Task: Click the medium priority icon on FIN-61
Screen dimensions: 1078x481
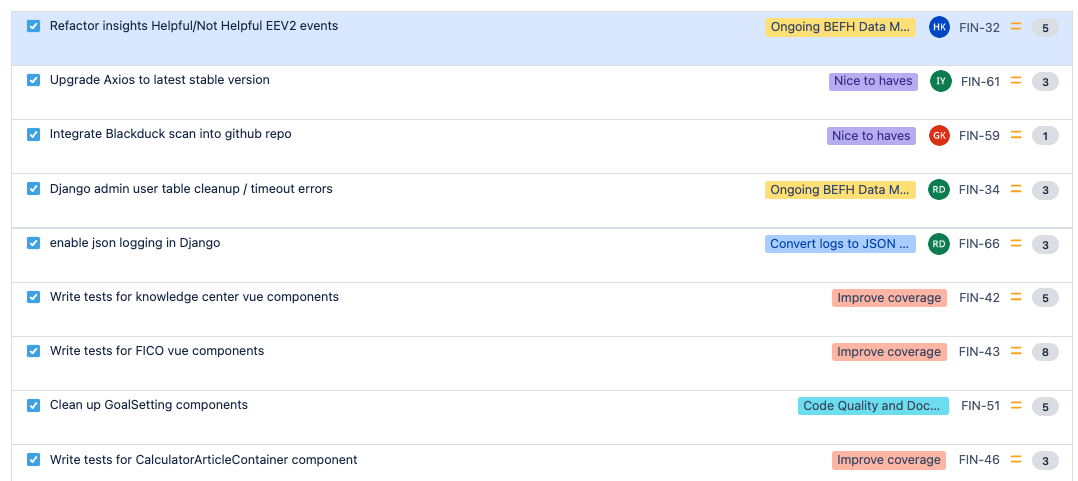Action: [1016, 81]
